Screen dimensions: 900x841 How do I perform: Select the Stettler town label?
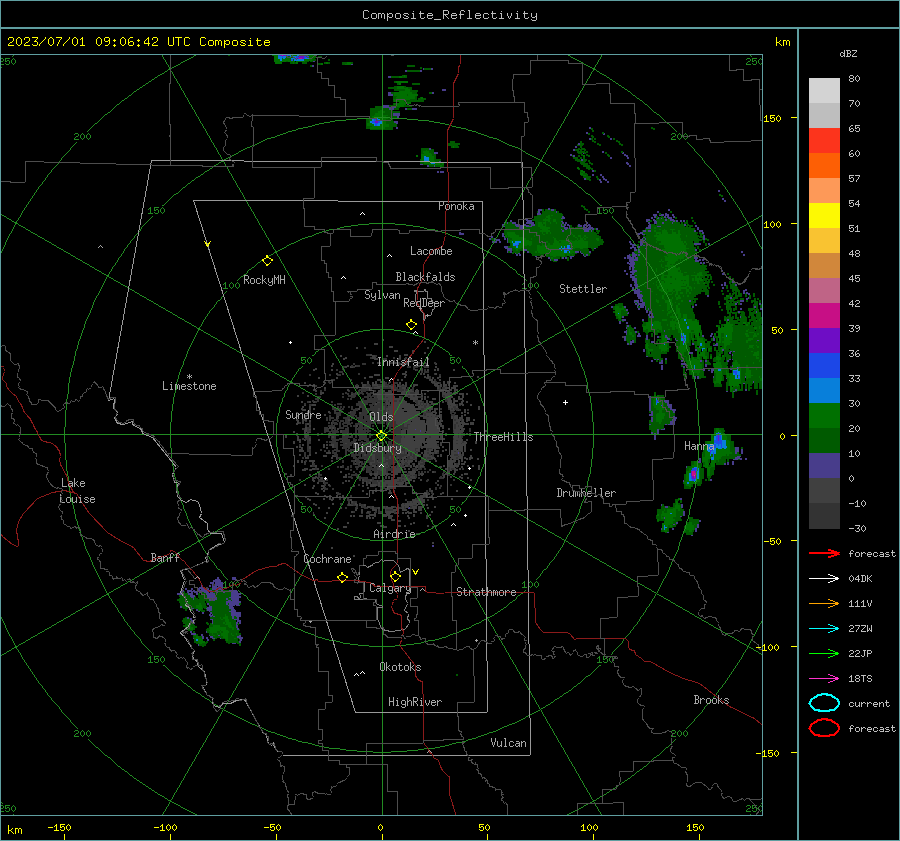click(583, 289)
